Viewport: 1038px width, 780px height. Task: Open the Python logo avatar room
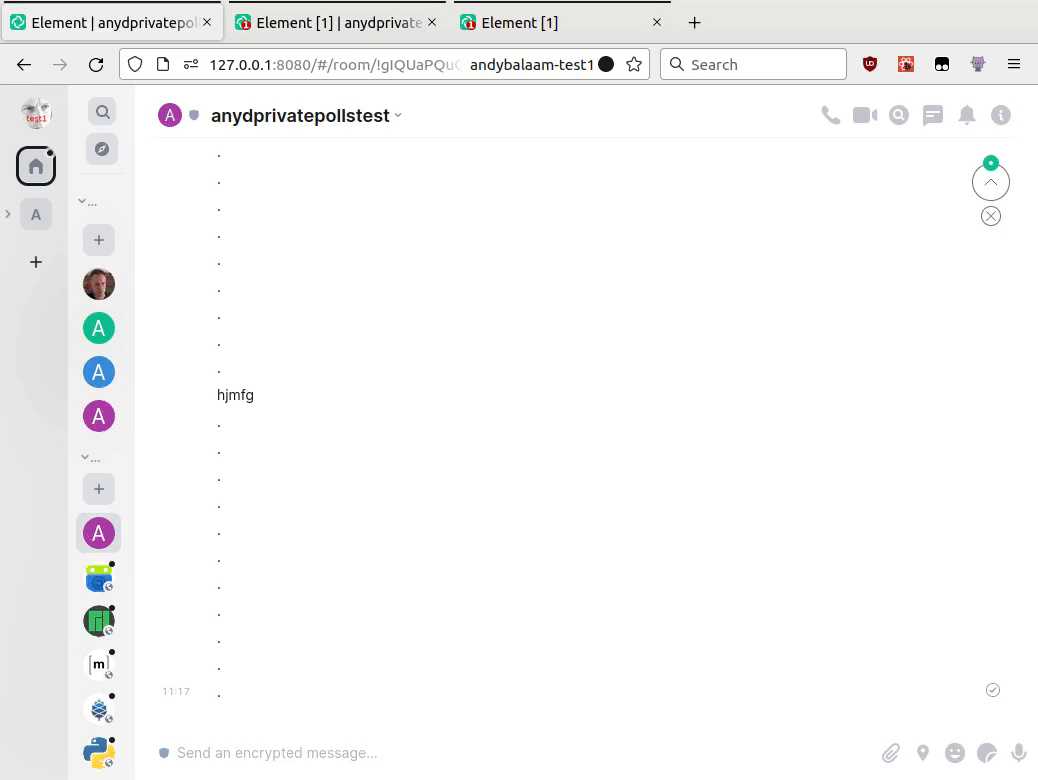tap(99, 753)
